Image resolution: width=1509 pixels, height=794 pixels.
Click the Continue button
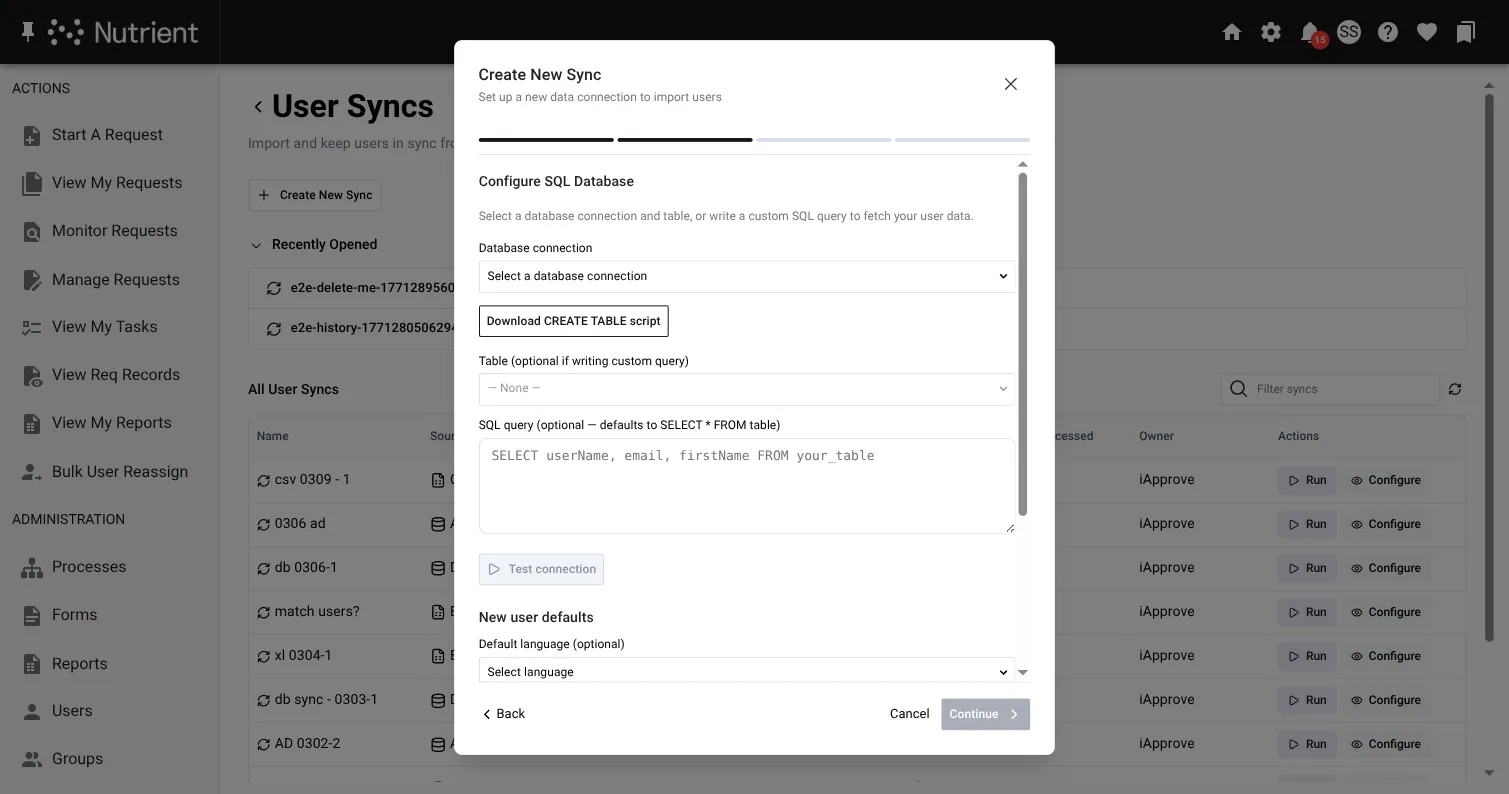[x=985, y=714]
